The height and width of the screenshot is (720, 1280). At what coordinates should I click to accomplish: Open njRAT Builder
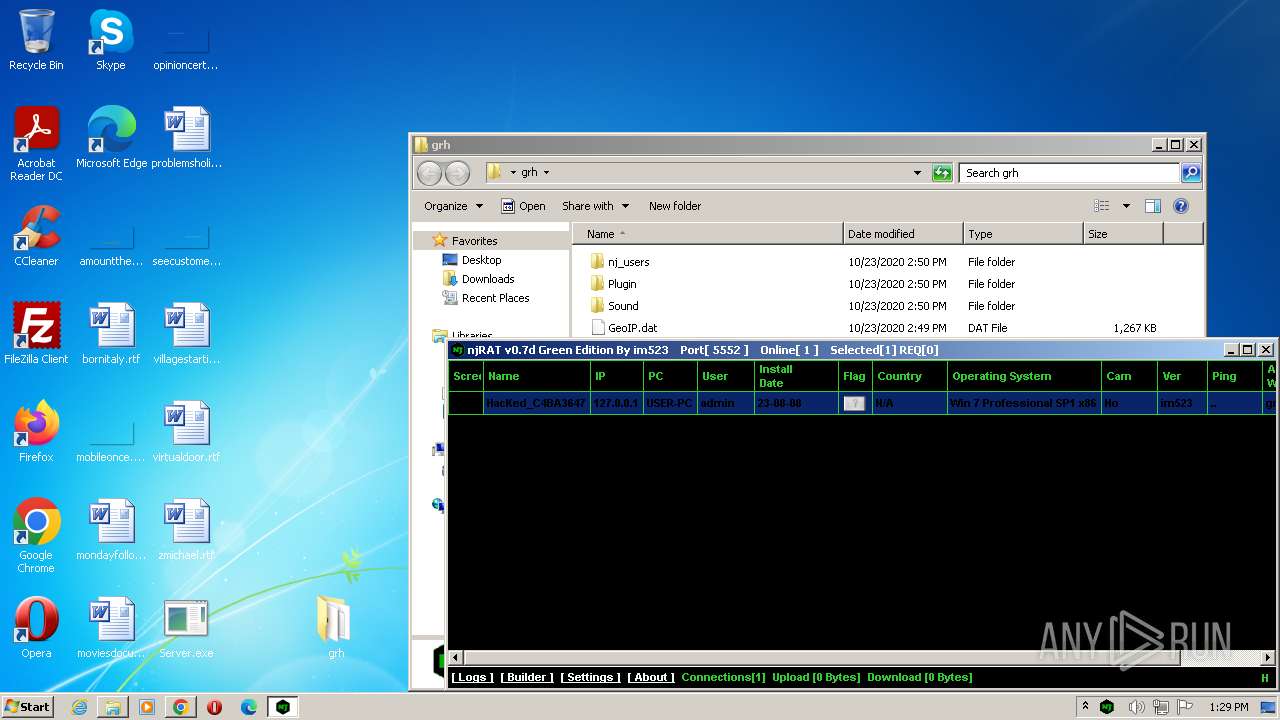(x=527, y=678)
